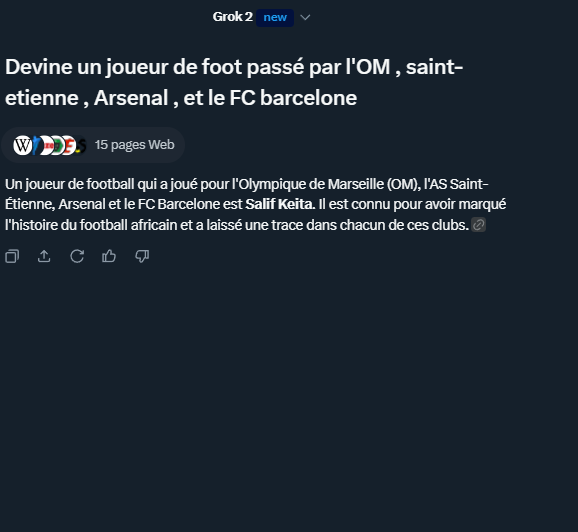Click the 'Devine un joueur de foot' question heading
The image size is (578, 532).
coord(234,82)
